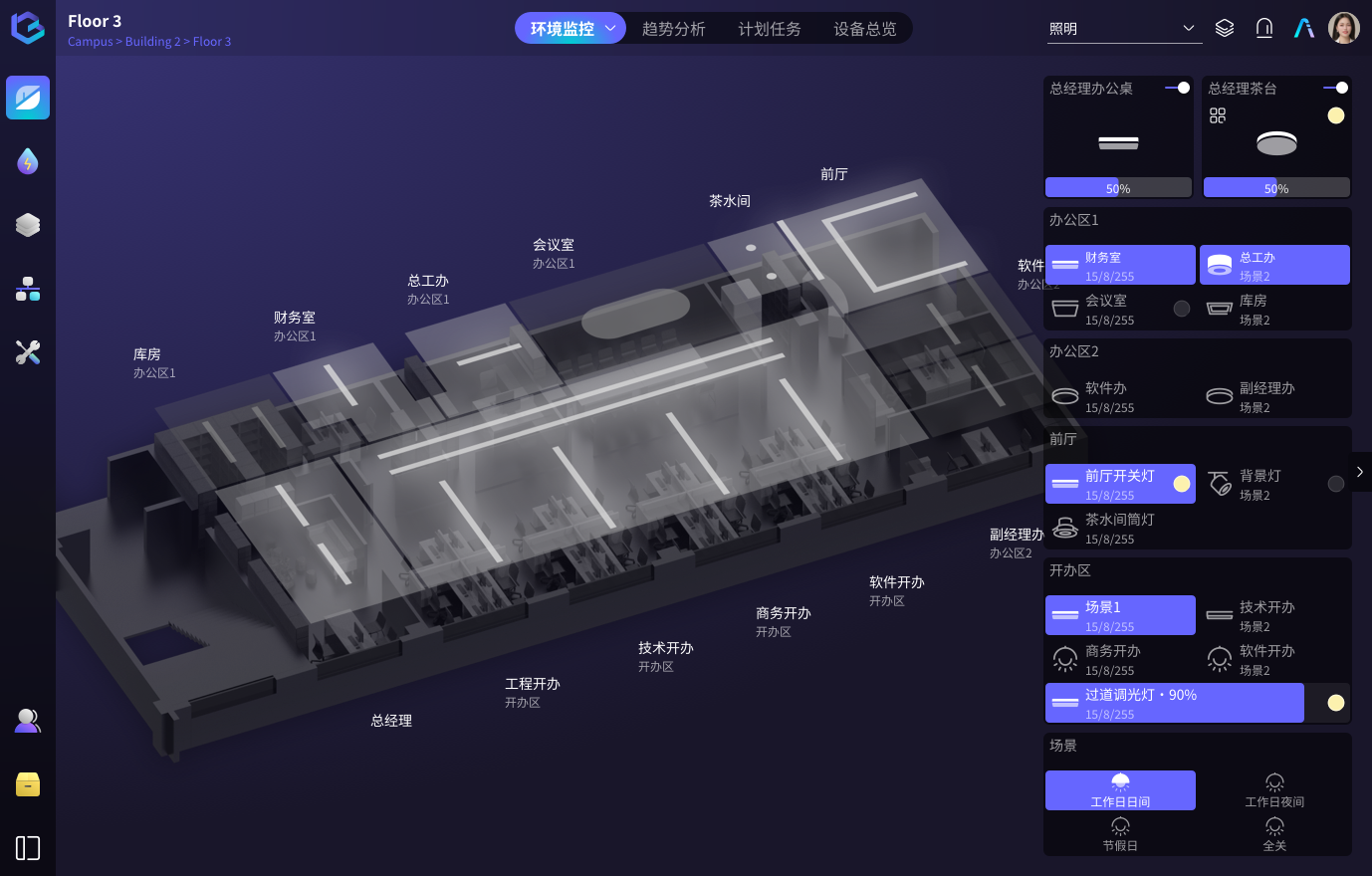Click the 库房 label on floor map
This screenshot has height=876, width=1372.
click(146, 354)
